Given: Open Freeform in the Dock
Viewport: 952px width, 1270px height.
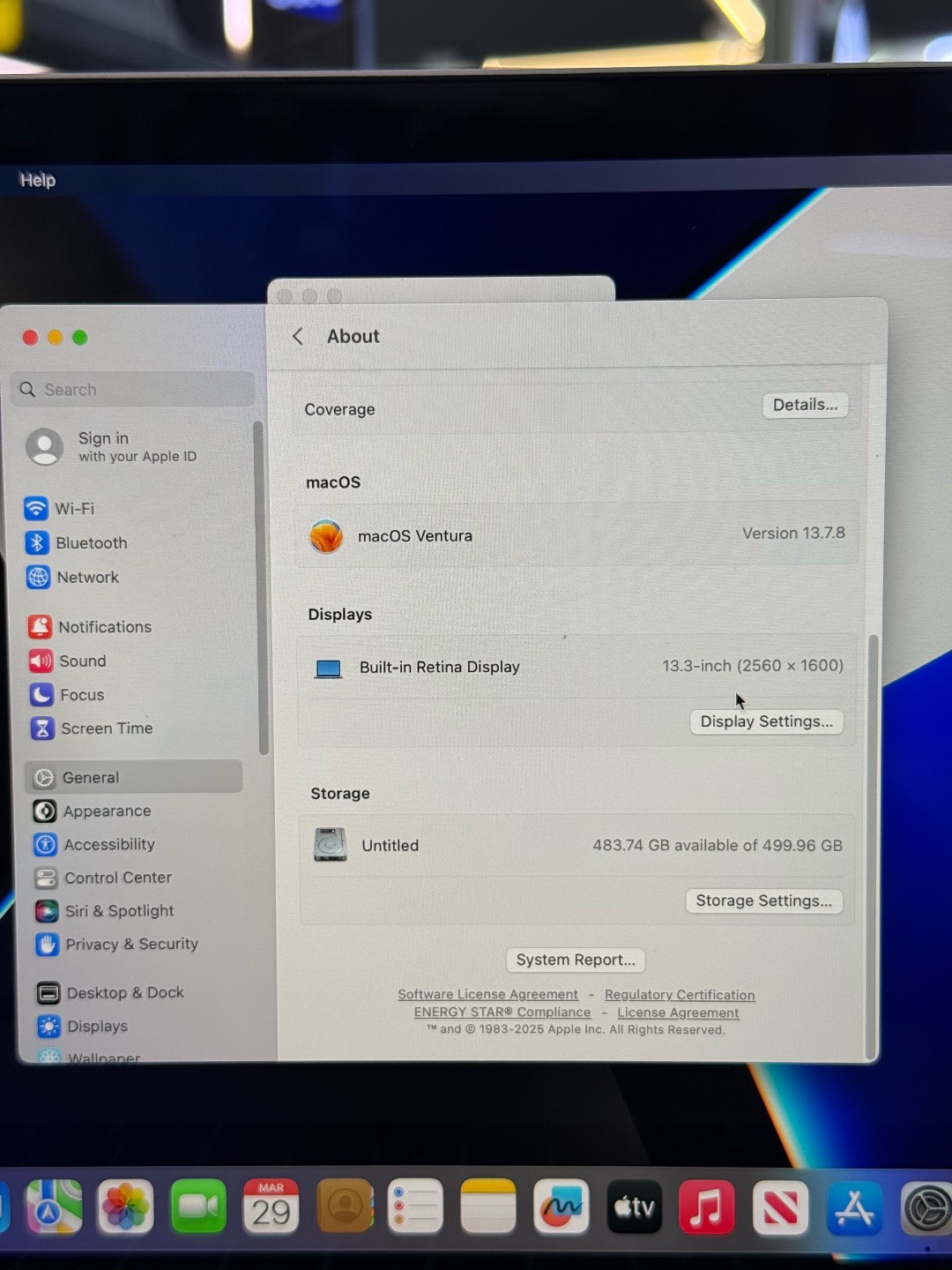Looking at the screenshot, I should (561, 1206).
